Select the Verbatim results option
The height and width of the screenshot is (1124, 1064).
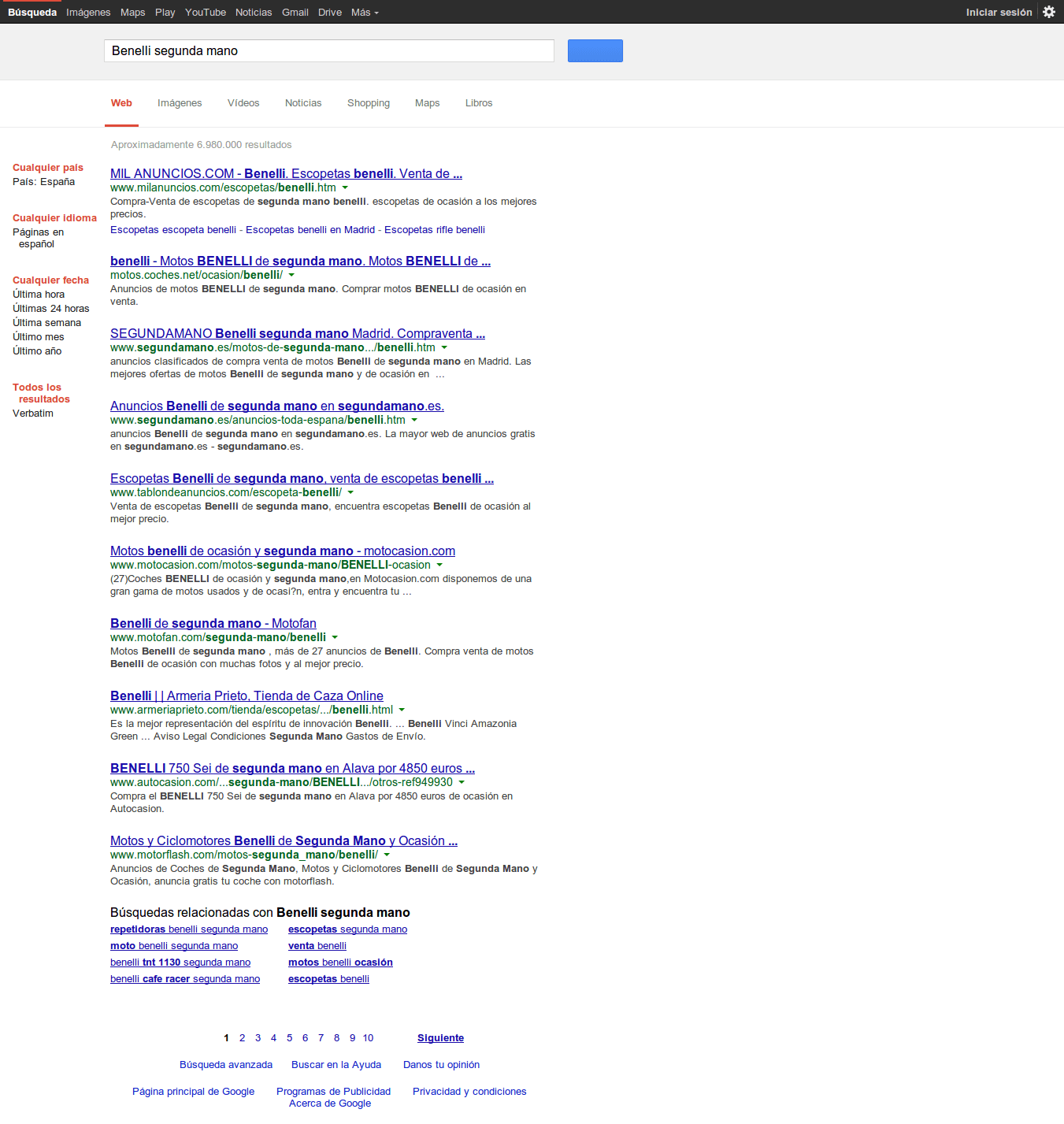click(33, 414)
